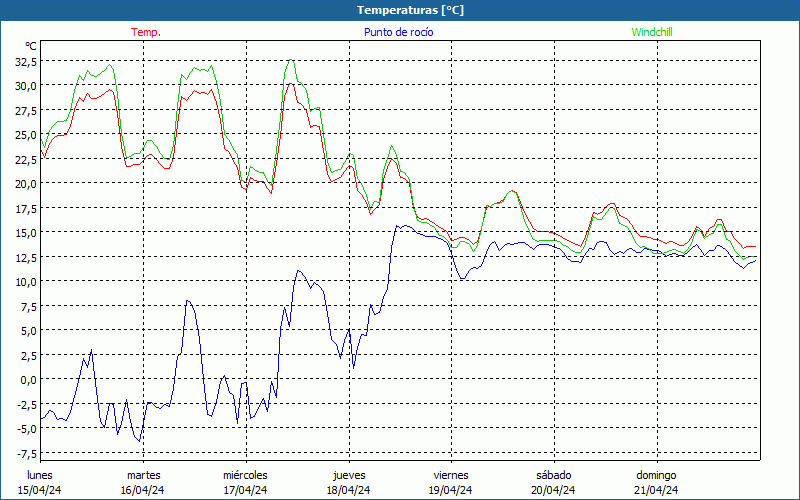Click the 12,5 y-axis value
The image size is (800, 500).
coord(26,257)
